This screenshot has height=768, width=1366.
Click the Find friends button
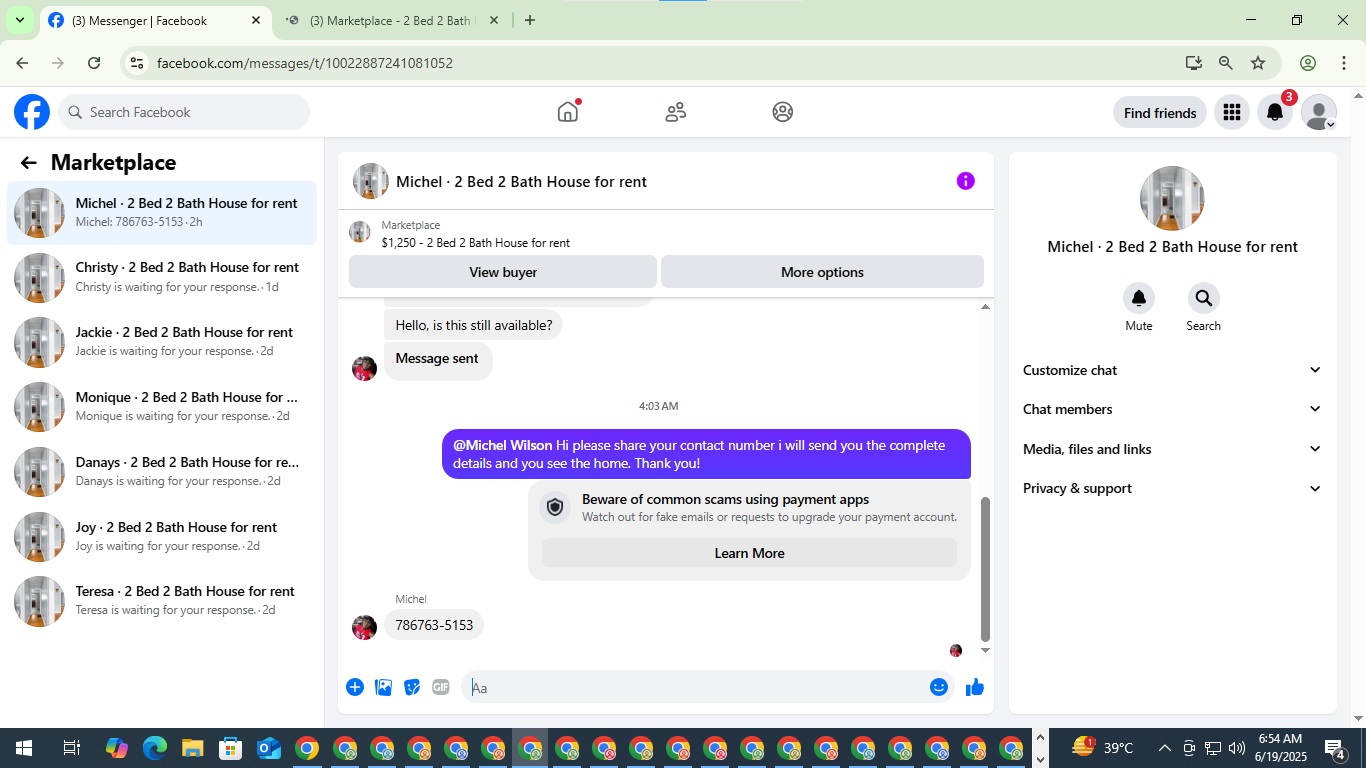click(x=1160, y=113)
